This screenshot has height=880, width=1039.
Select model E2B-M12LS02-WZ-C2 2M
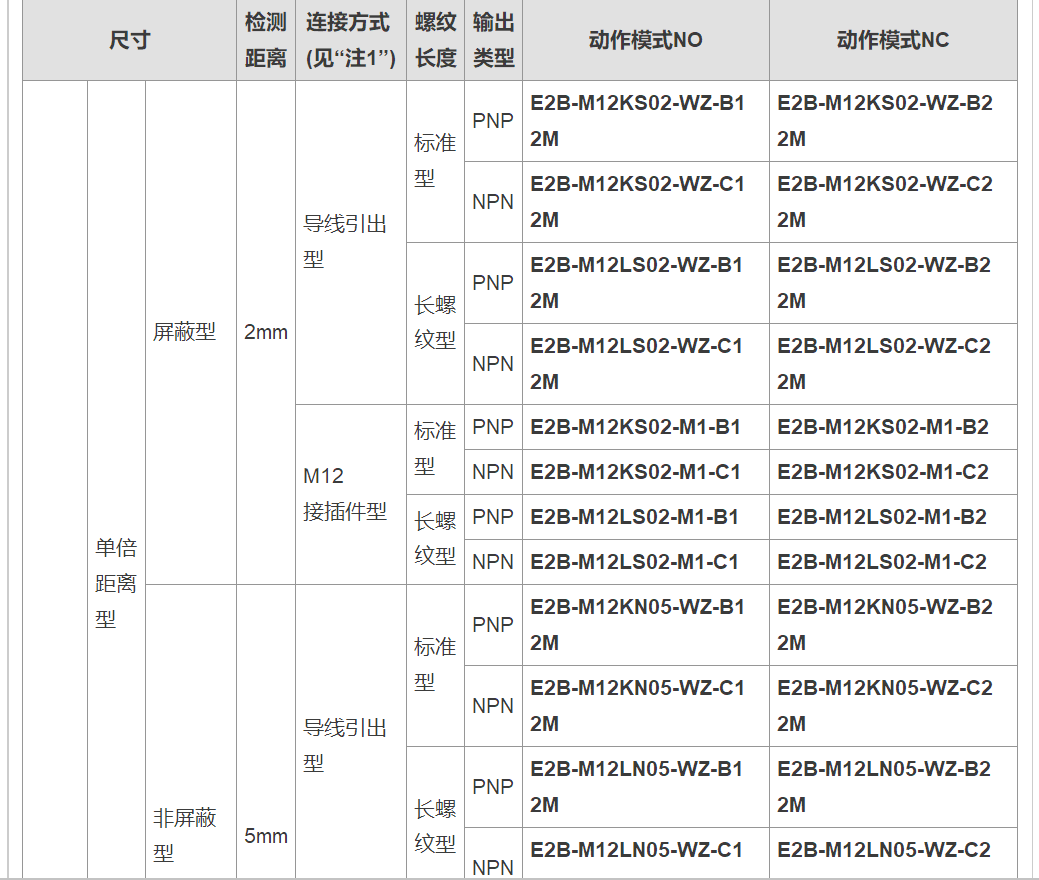[893, 364]
